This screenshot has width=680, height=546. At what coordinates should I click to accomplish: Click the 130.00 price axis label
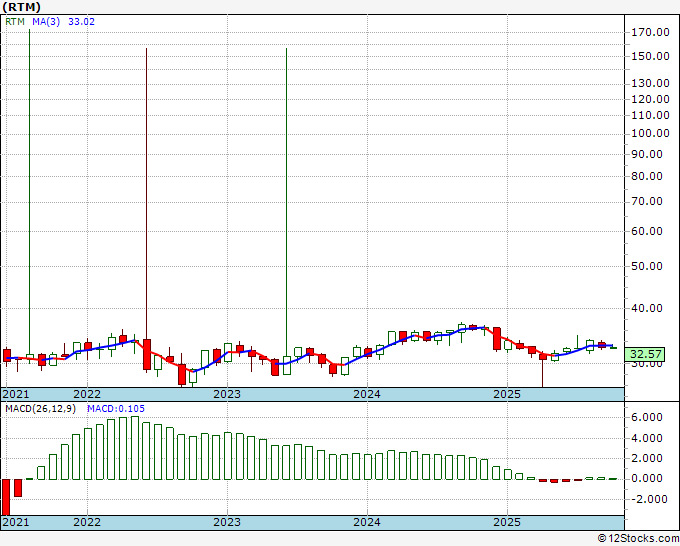651,83
